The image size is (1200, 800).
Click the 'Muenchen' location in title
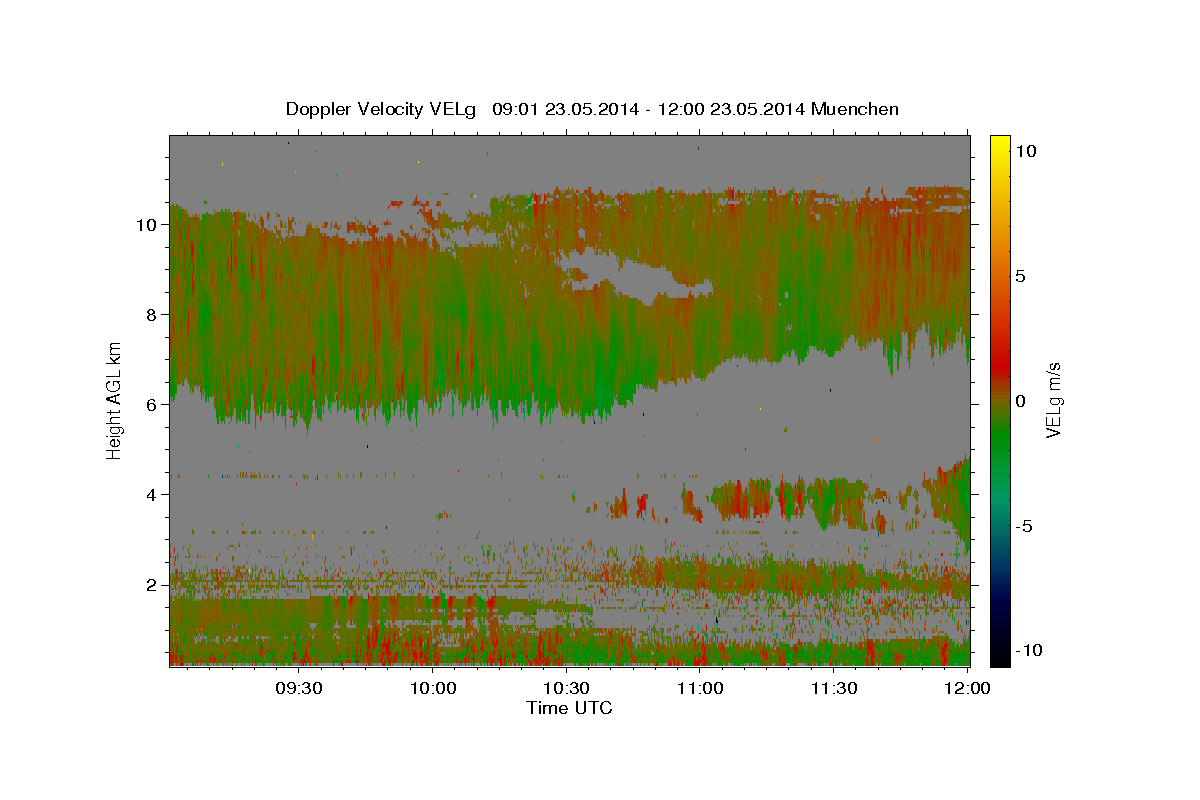click(x=856, y=109)
